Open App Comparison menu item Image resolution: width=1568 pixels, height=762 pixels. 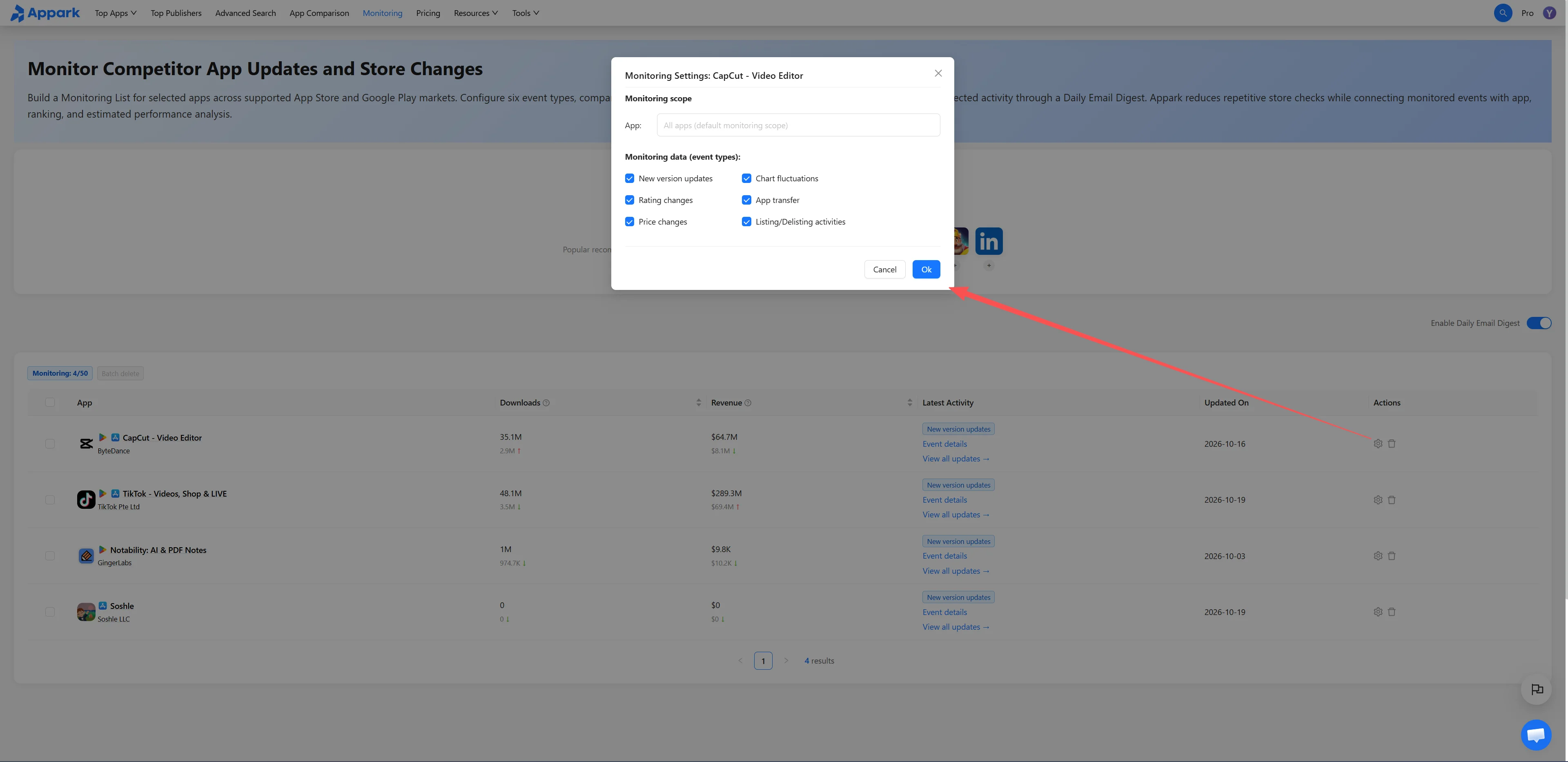[319, 13]
